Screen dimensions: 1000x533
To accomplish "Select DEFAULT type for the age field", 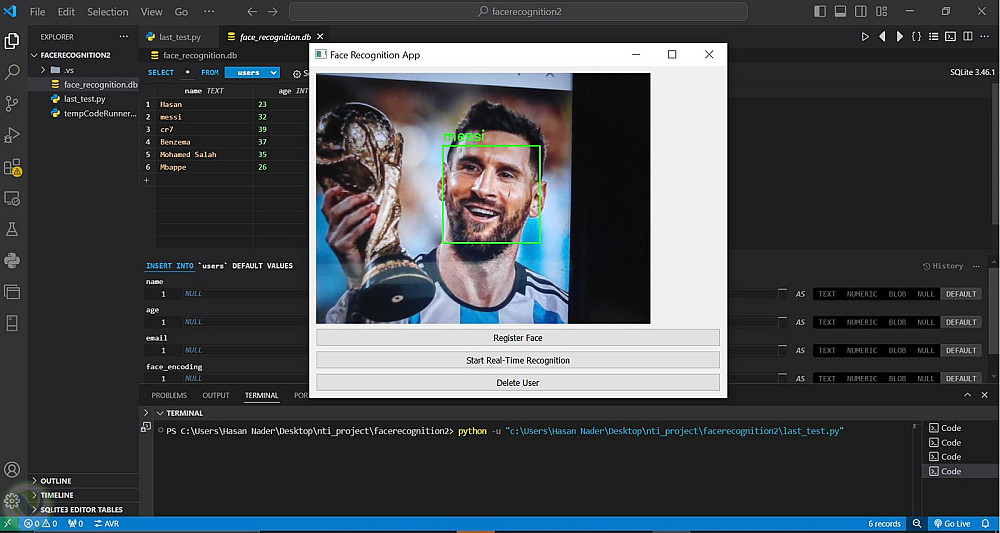I will coord(960,322).
